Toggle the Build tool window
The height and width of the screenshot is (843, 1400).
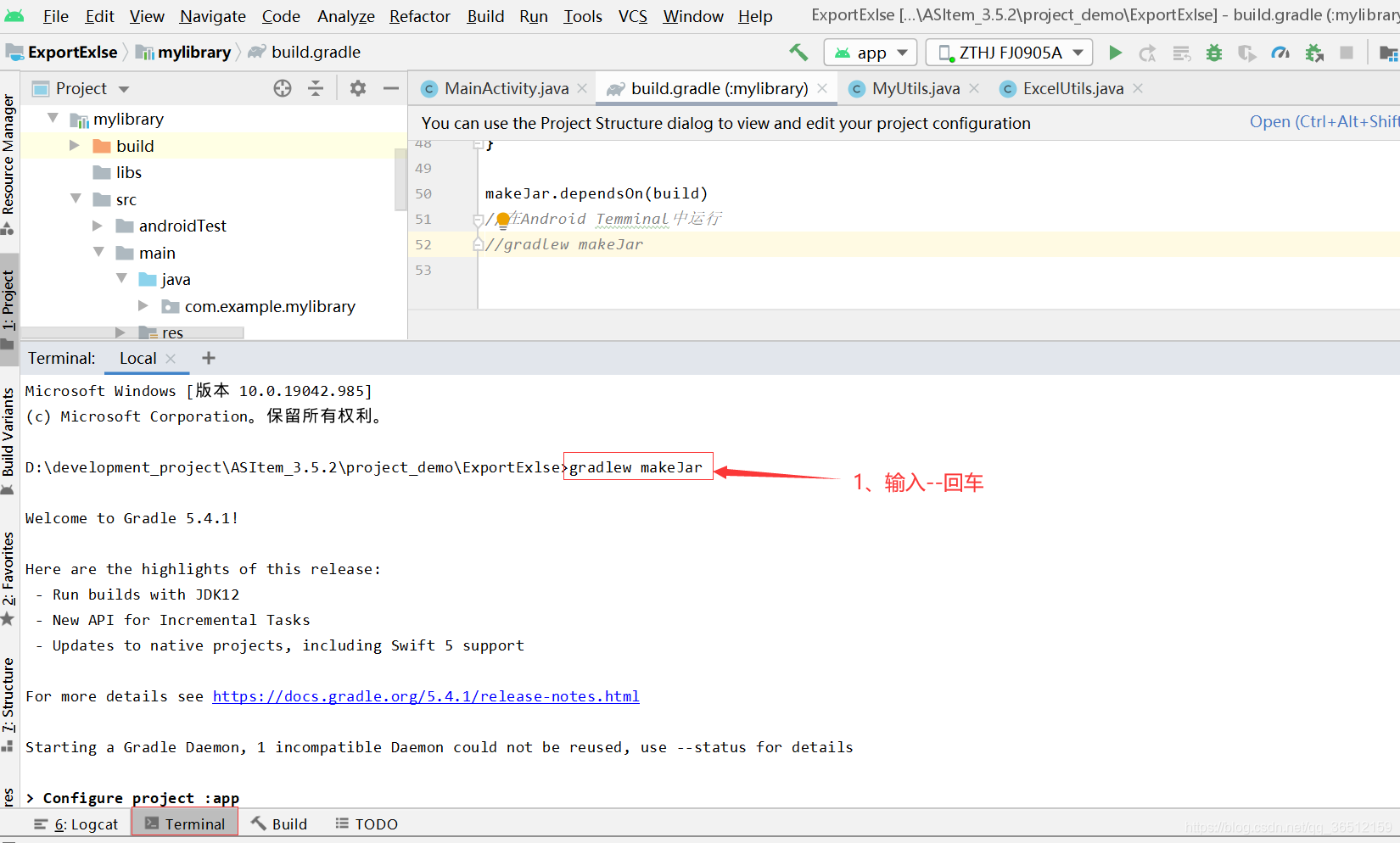pyautogui.click(x=279, y=823)
